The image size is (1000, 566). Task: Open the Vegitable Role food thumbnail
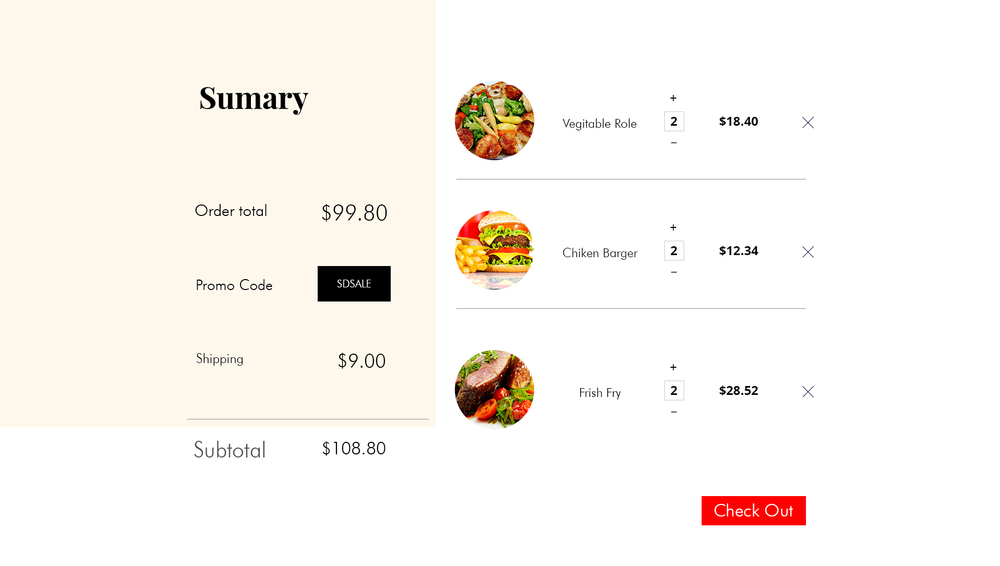point(494,121)
